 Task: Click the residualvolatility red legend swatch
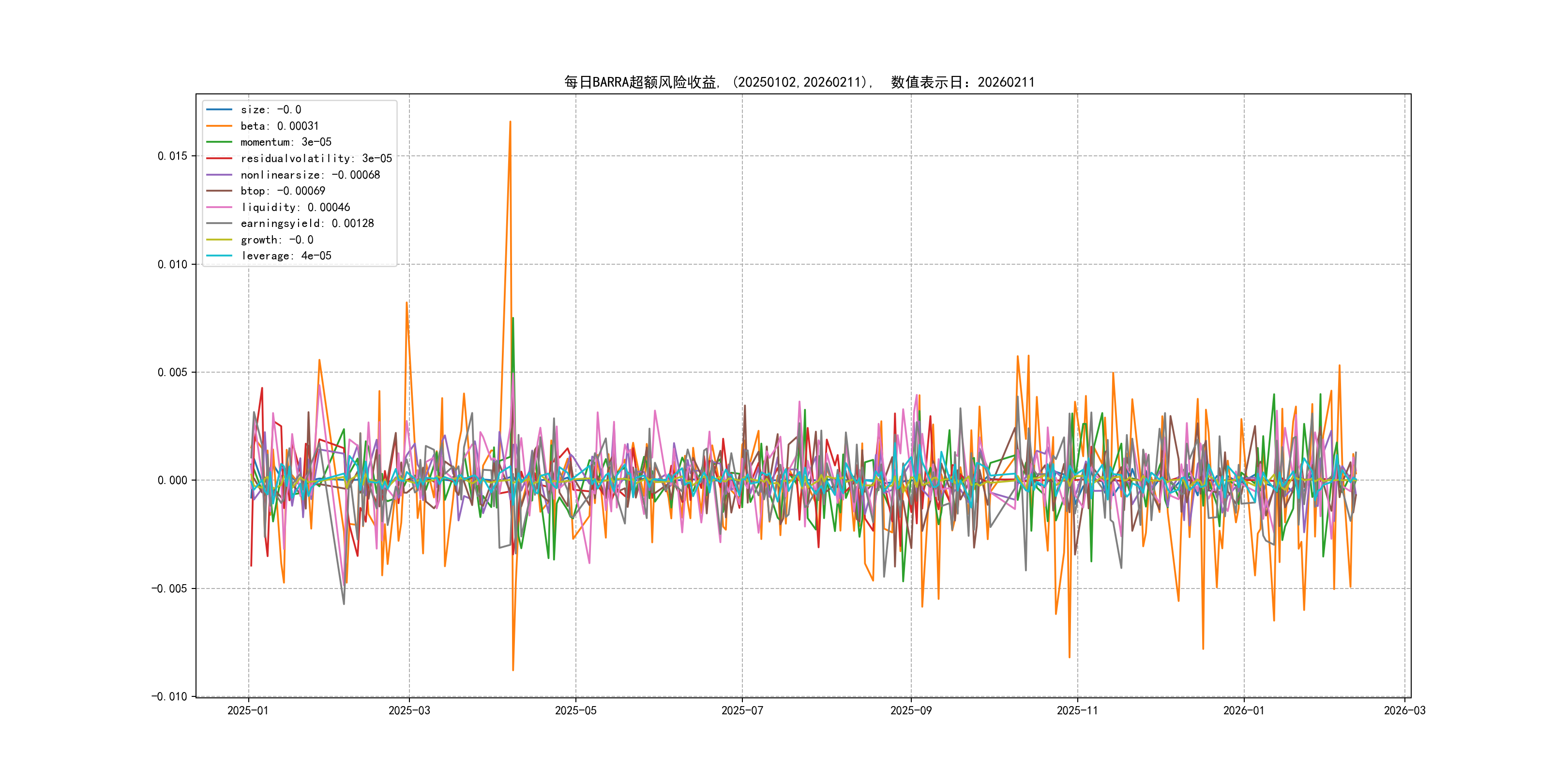coord(219,158)
